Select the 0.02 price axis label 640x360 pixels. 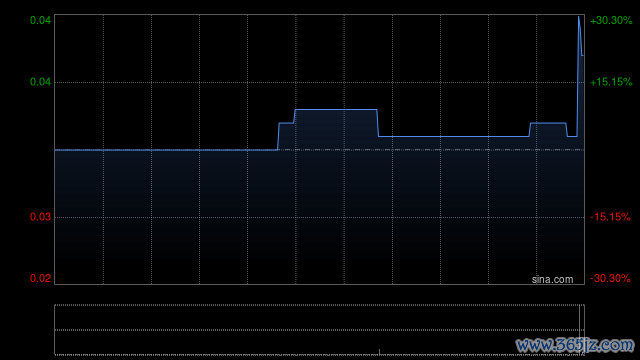point(40,278)
